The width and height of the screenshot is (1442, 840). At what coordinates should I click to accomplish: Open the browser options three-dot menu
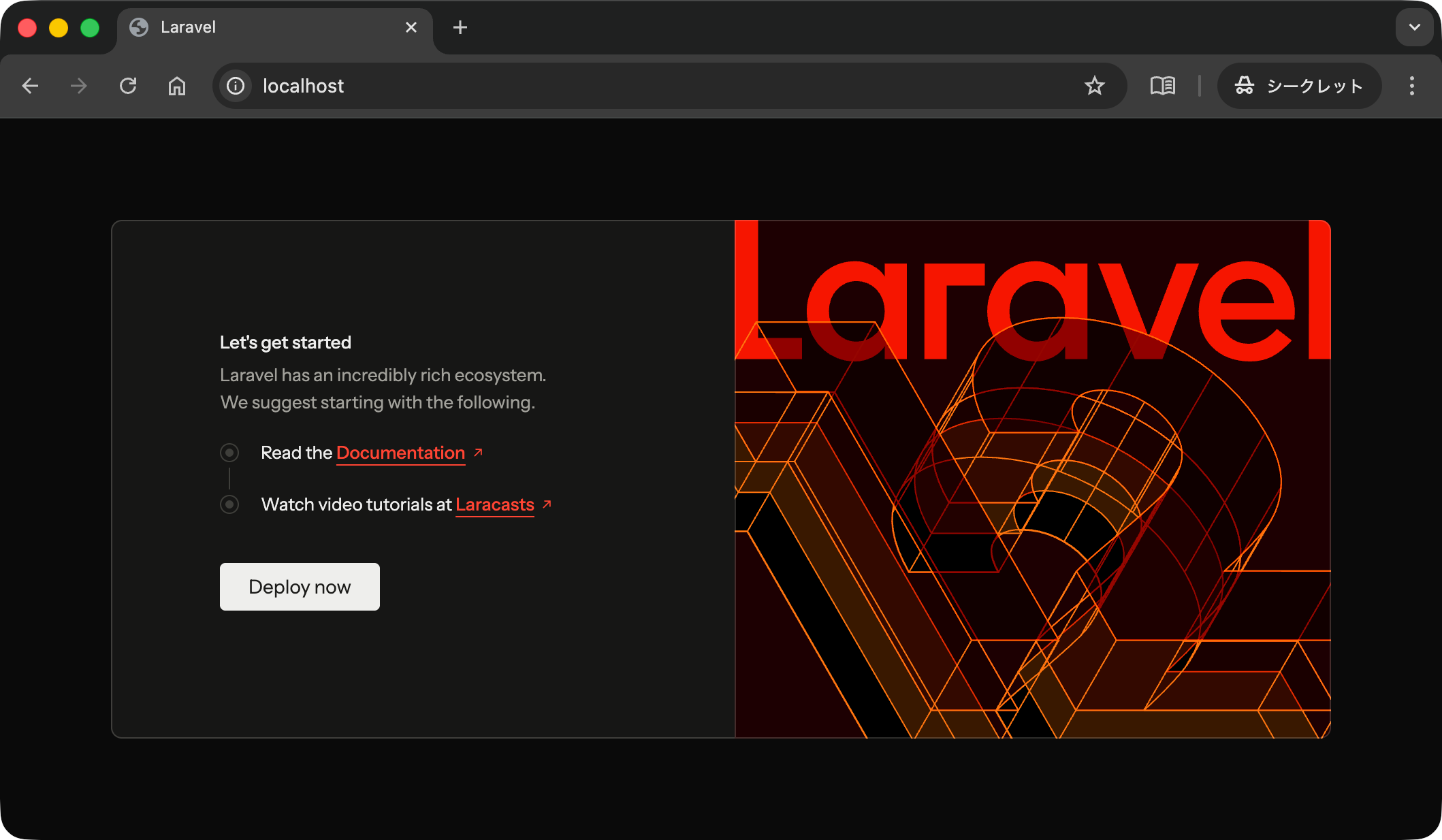coord(1411,86)
